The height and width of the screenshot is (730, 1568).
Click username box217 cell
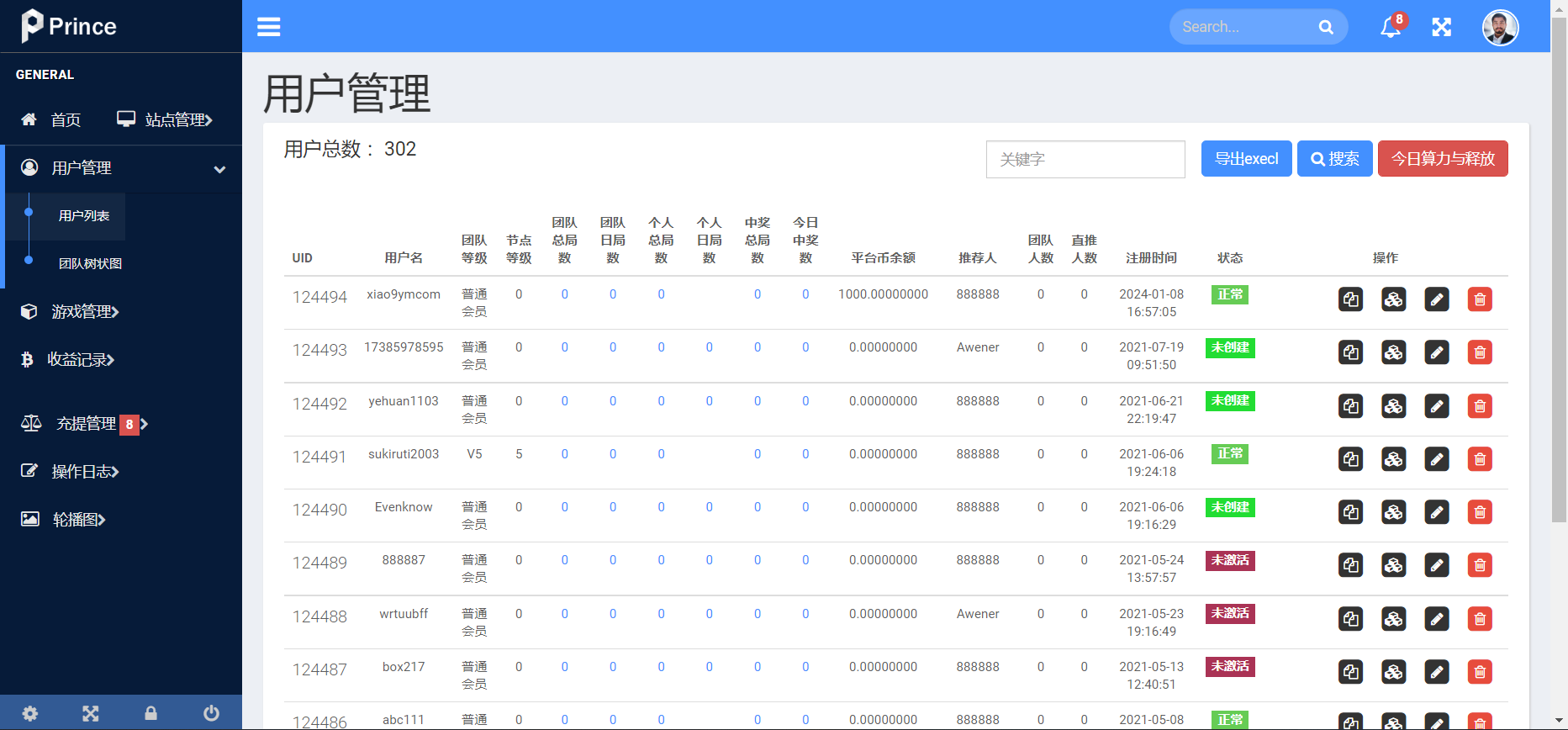pyautogui.click(x=404, y=667)
